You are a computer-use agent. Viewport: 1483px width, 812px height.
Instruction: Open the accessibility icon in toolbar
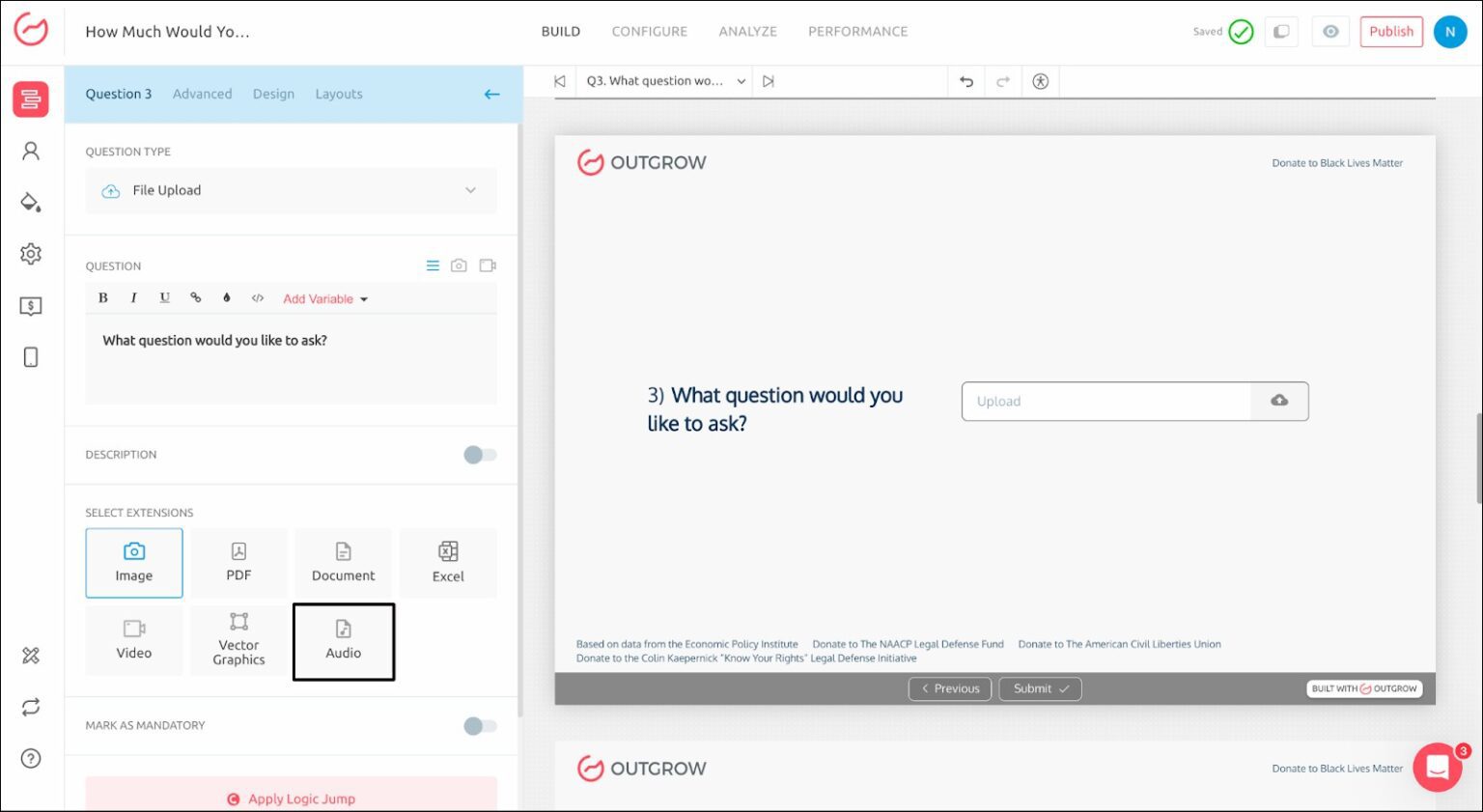coord(1040,82)
